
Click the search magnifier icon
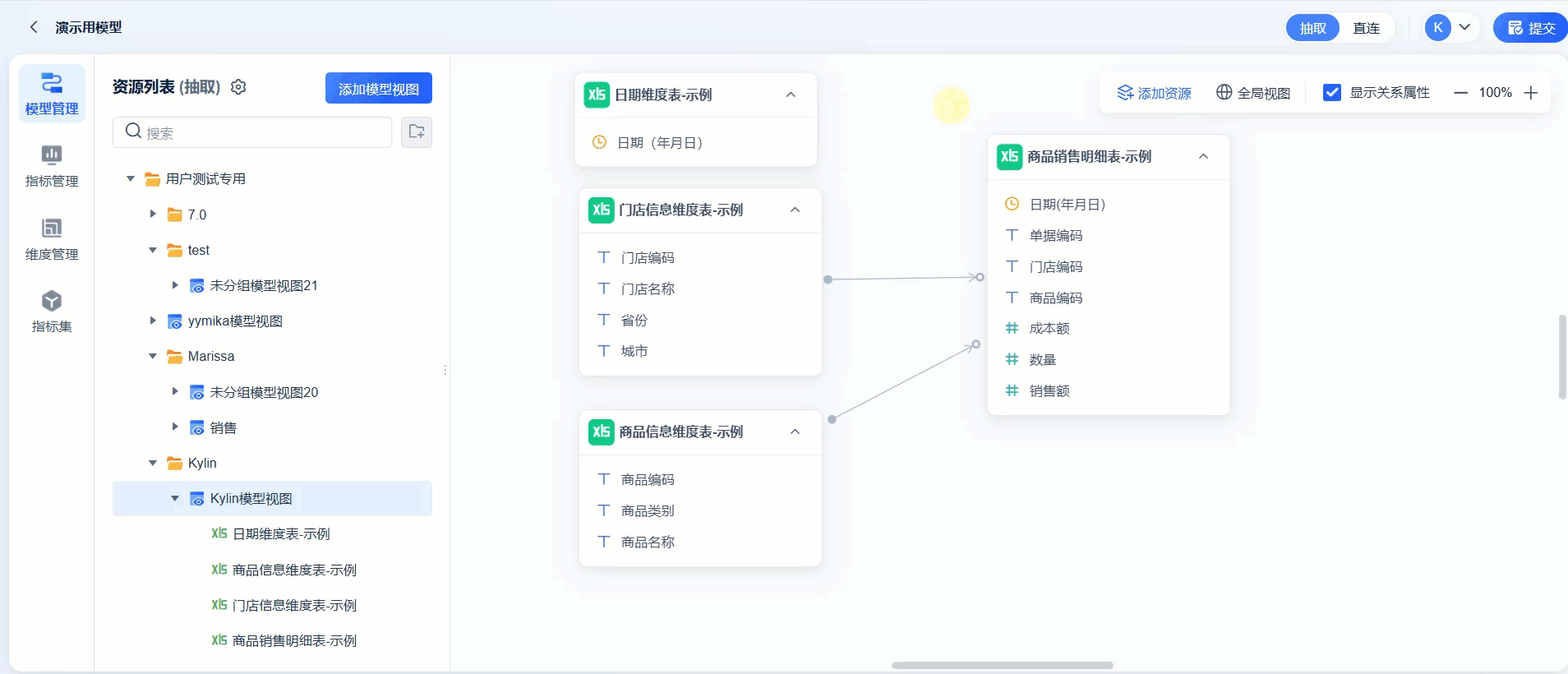coord(133,131)
